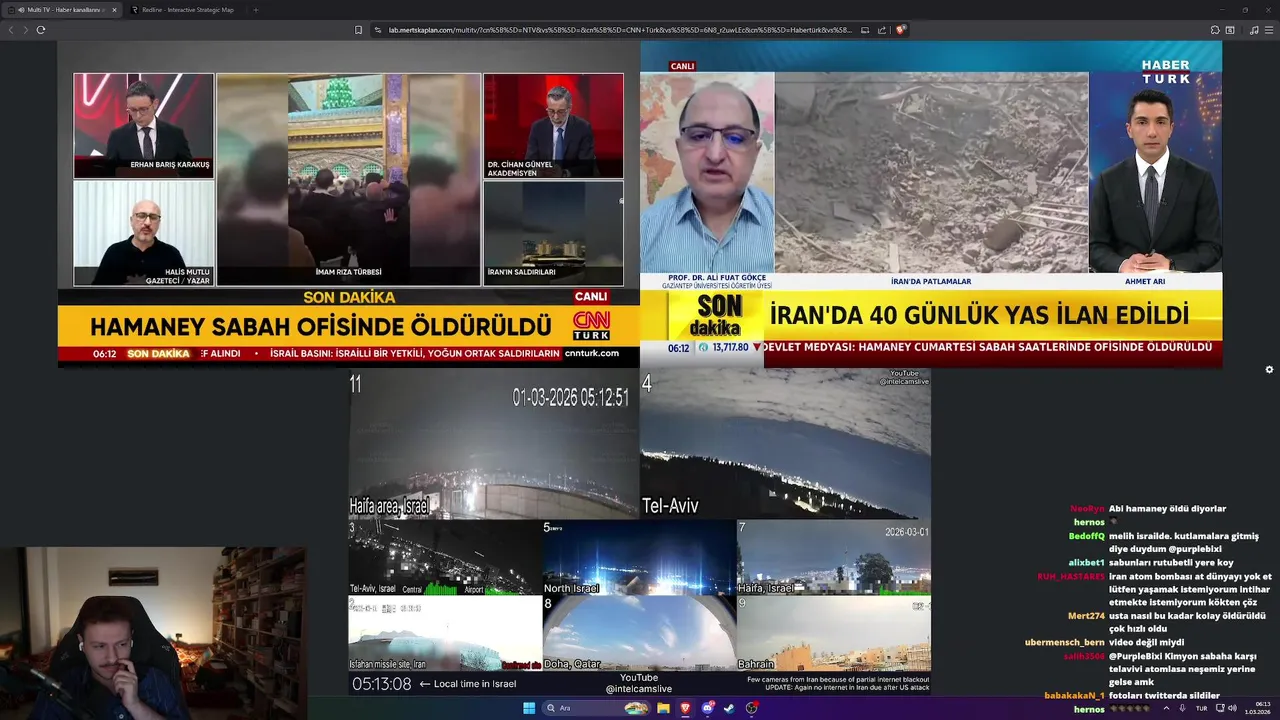Reload the current page
This screenshot has height=720, width=1280.
point(41,30)
